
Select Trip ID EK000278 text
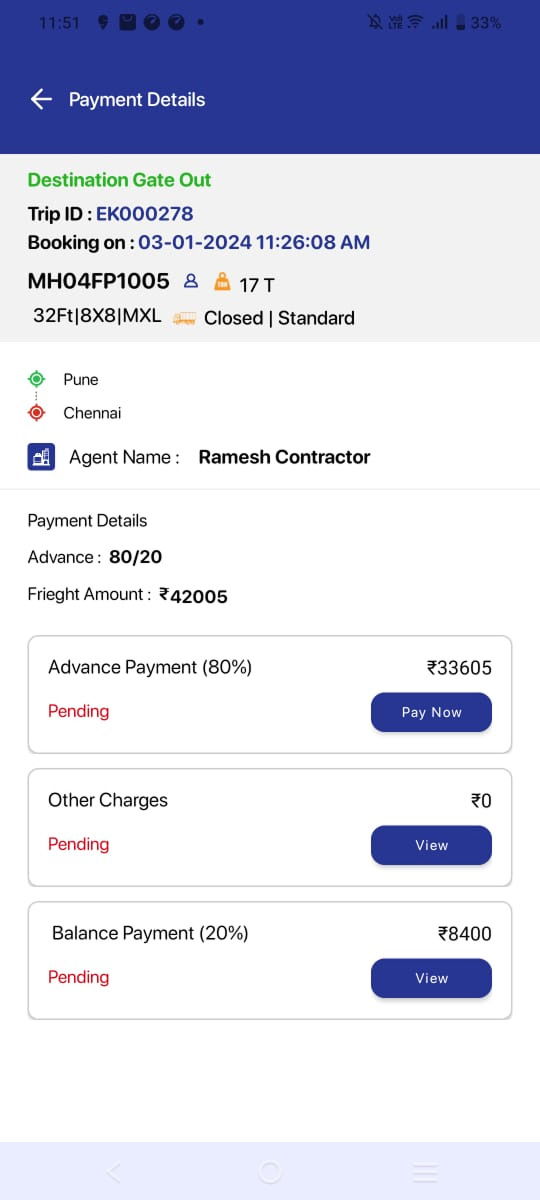tap(145, 213)
